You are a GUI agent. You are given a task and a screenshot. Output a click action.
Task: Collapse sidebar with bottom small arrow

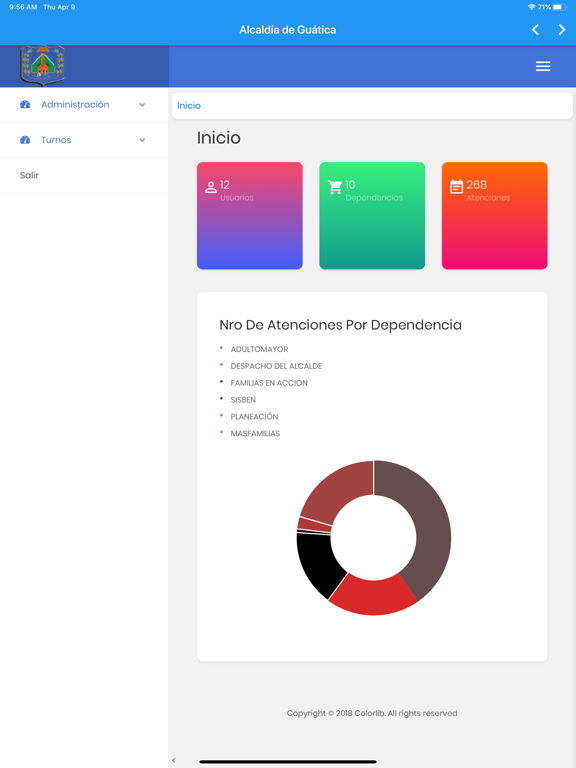tap(173, 760)
